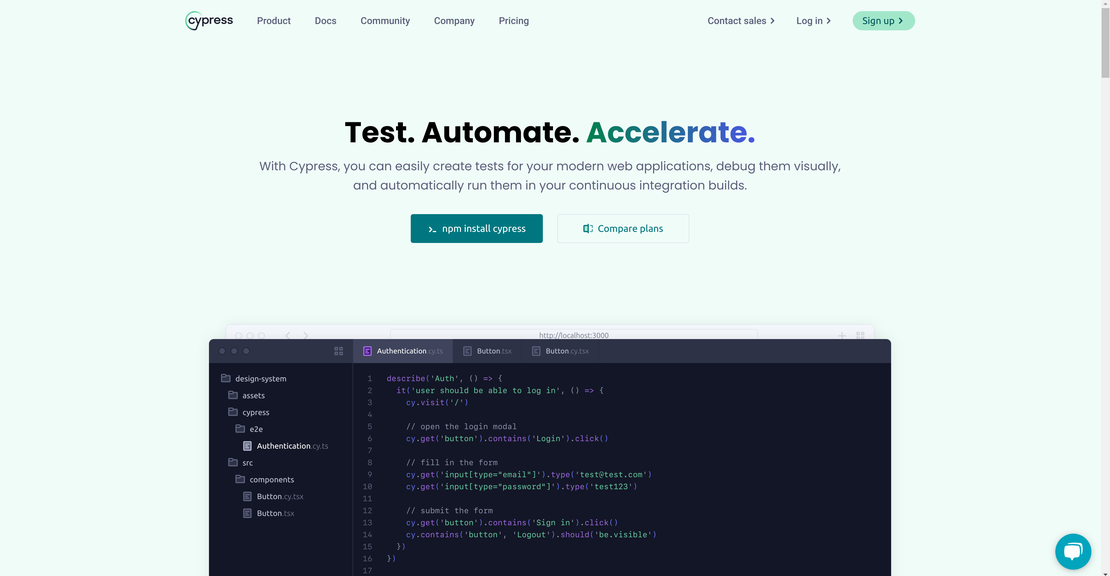Select Button.cy.tsx in file tree
Screen dimensions: 1110x576
tap(273, 497)
